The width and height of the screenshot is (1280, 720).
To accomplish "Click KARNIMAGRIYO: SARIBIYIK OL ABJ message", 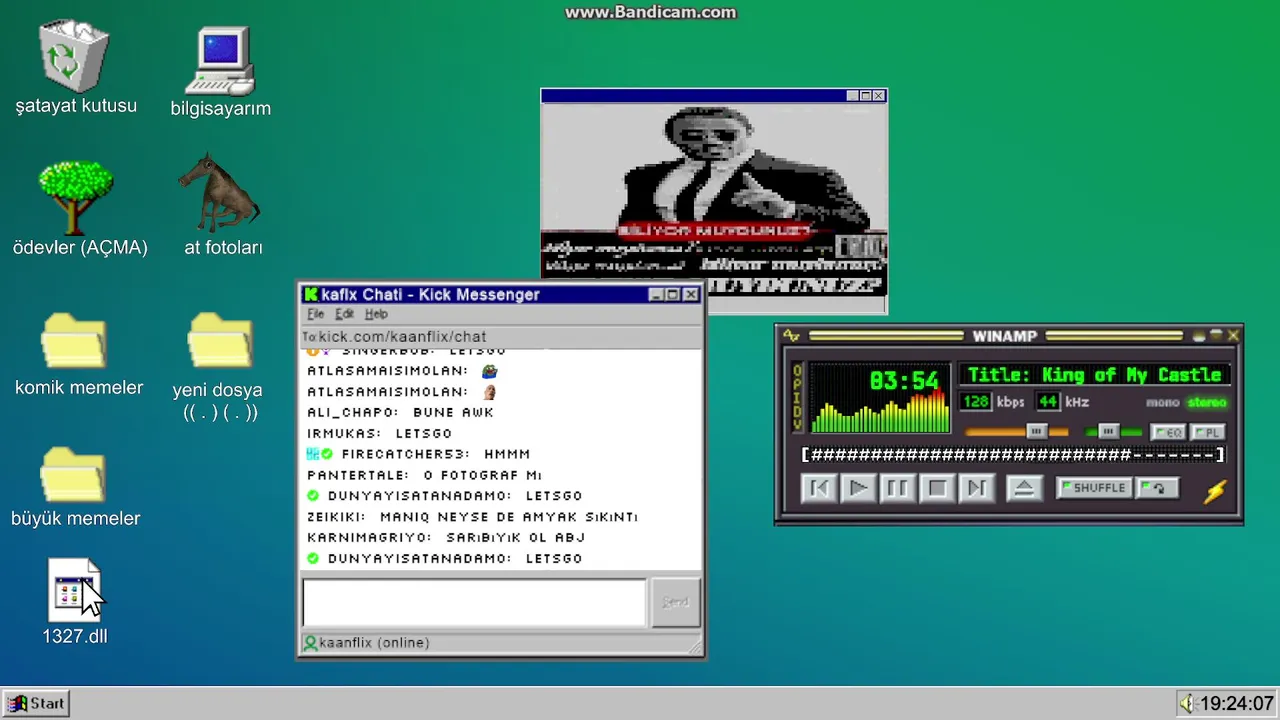I will click(x=446, y=537).
